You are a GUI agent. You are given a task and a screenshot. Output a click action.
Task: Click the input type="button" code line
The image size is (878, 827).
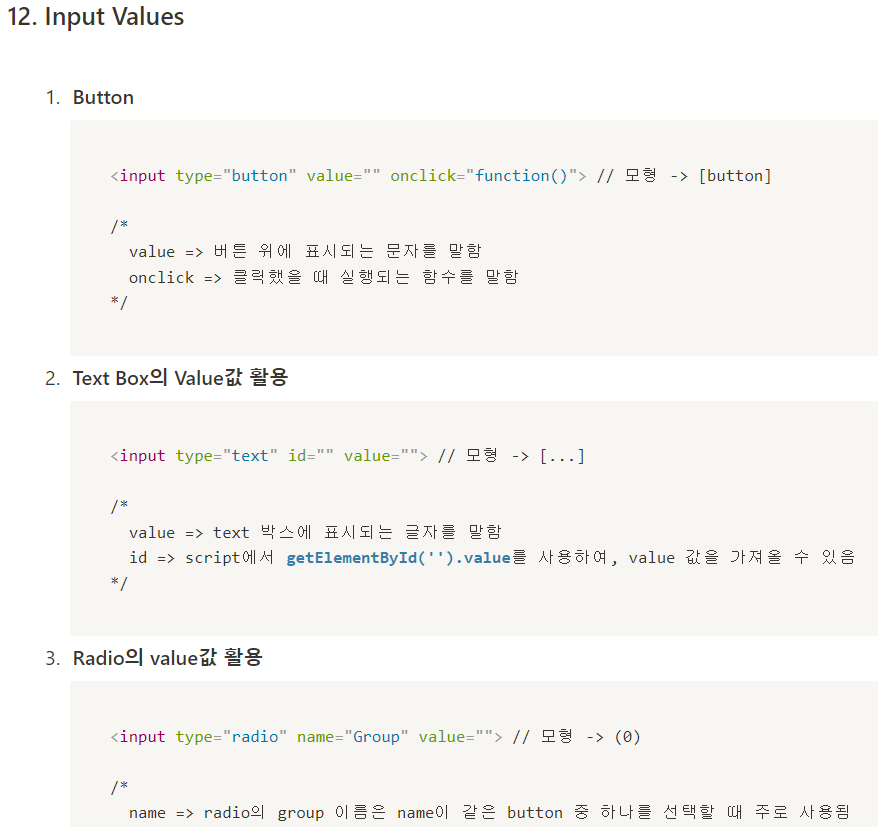click(441, 176)
